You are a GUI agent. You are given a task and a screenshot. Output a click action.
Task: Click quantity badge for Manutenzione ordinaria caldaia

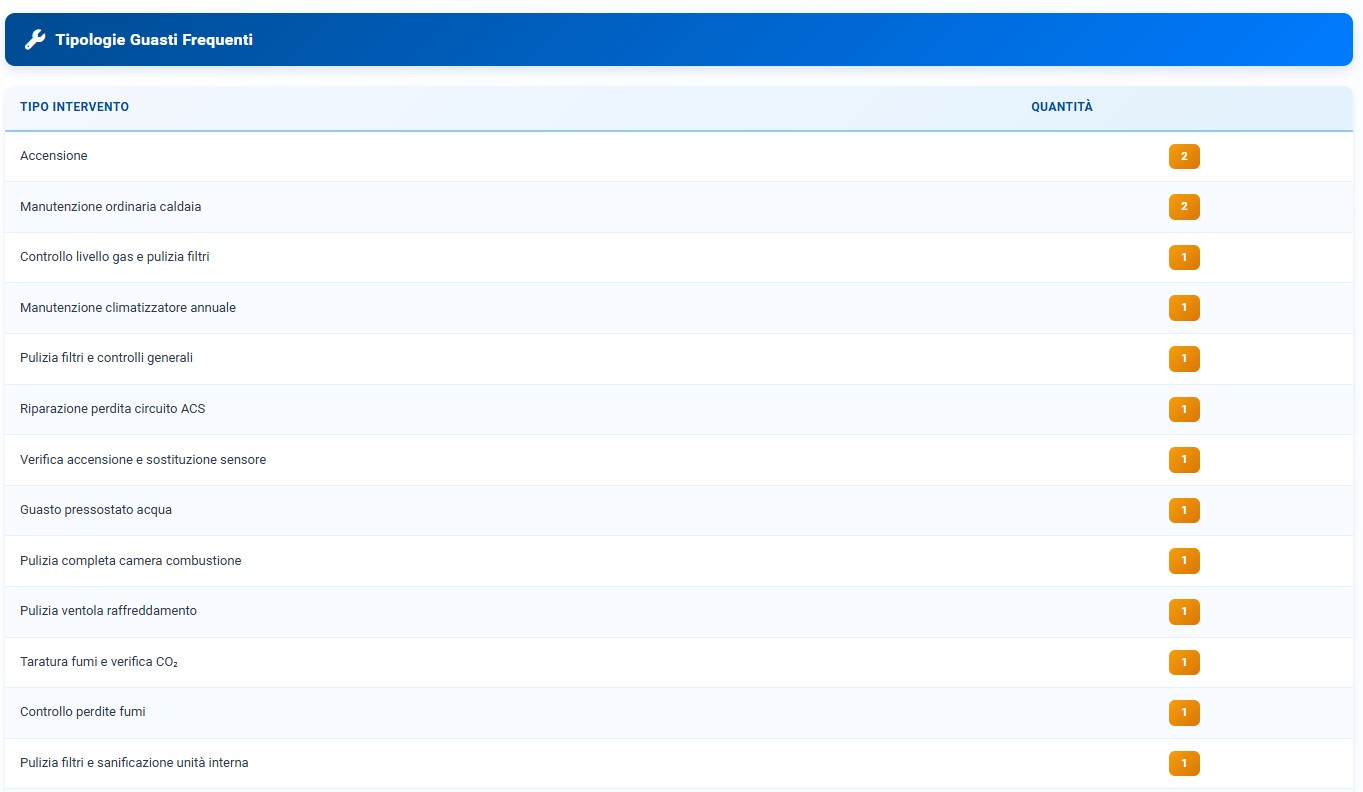pyautogui.click(x=1184, y=207)
